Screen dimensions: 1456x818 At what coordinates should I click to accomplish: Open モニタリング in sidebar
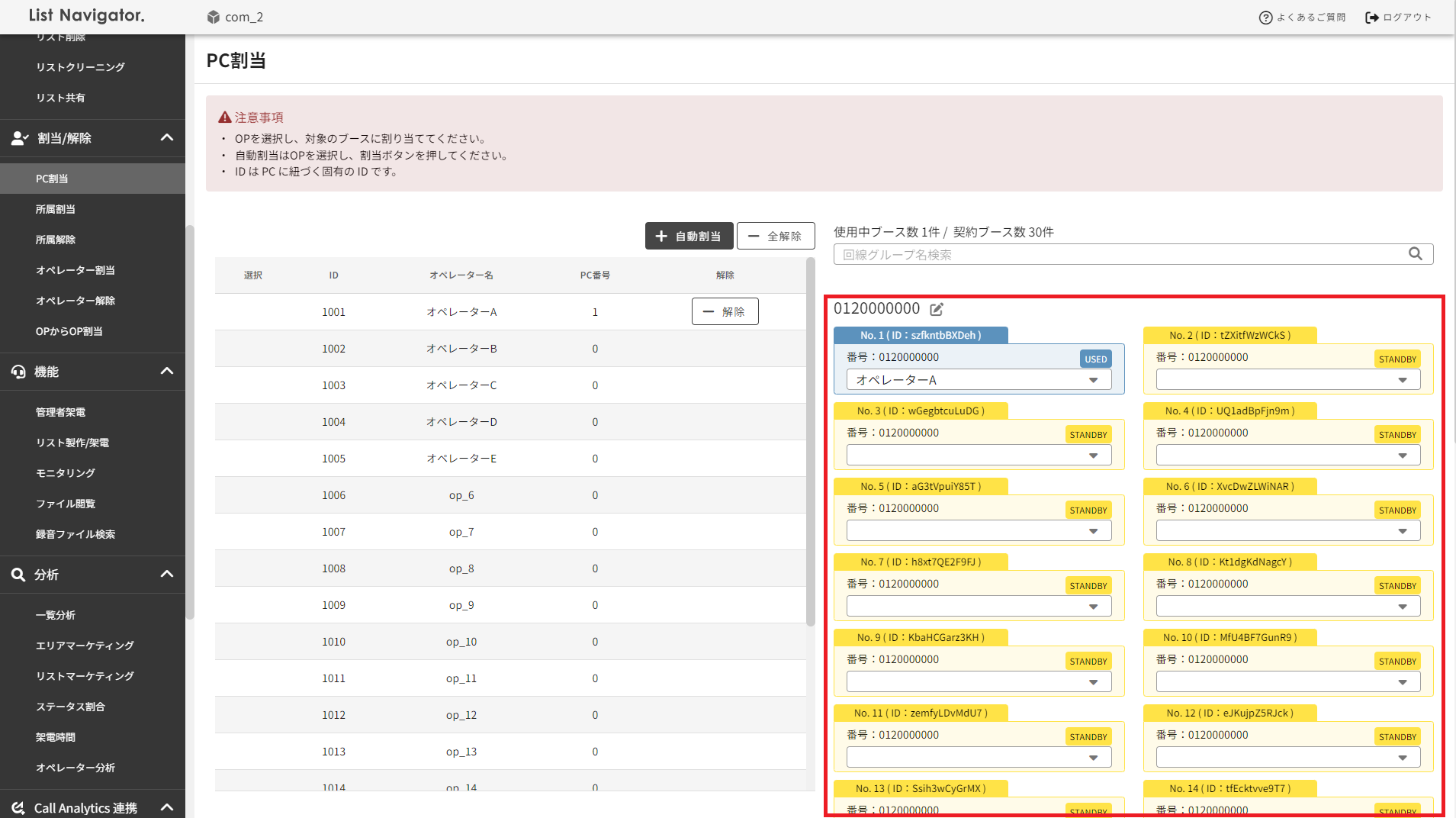point(92,473)
